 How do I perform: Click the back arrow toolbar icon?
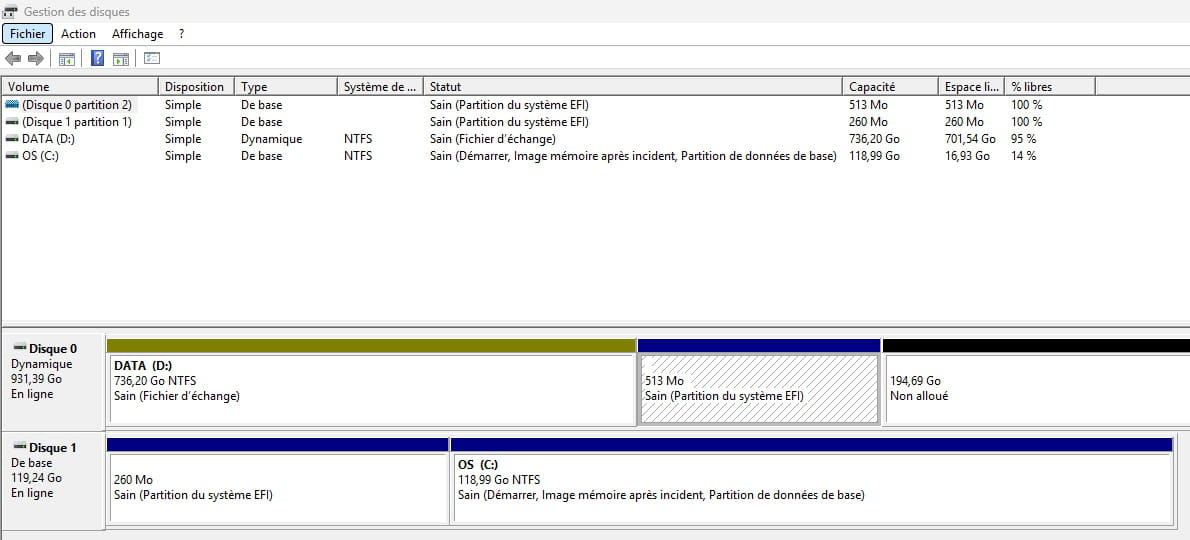(12, 58)
